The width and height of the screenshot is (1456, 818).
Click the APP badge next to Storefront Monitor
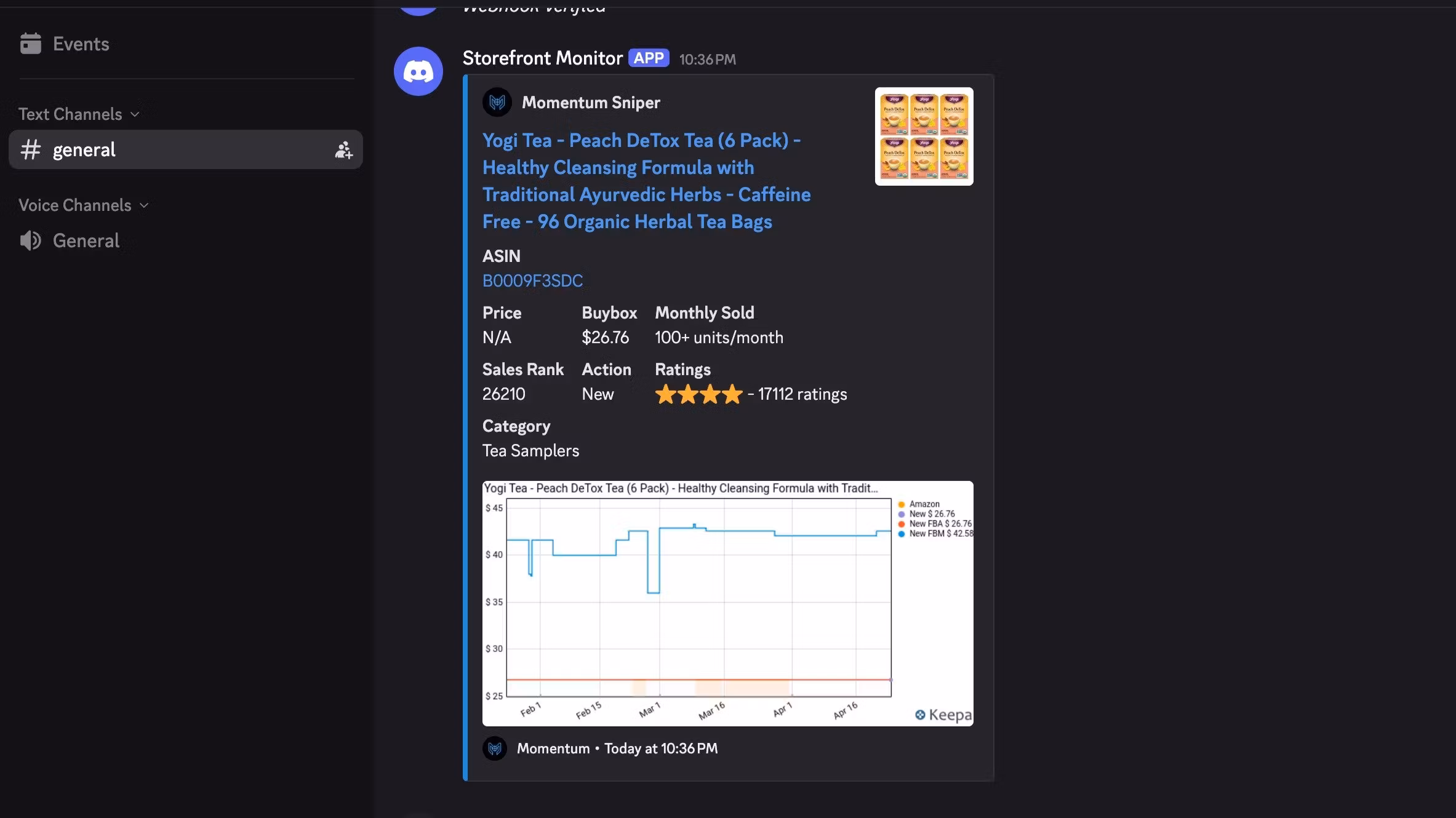649,58
